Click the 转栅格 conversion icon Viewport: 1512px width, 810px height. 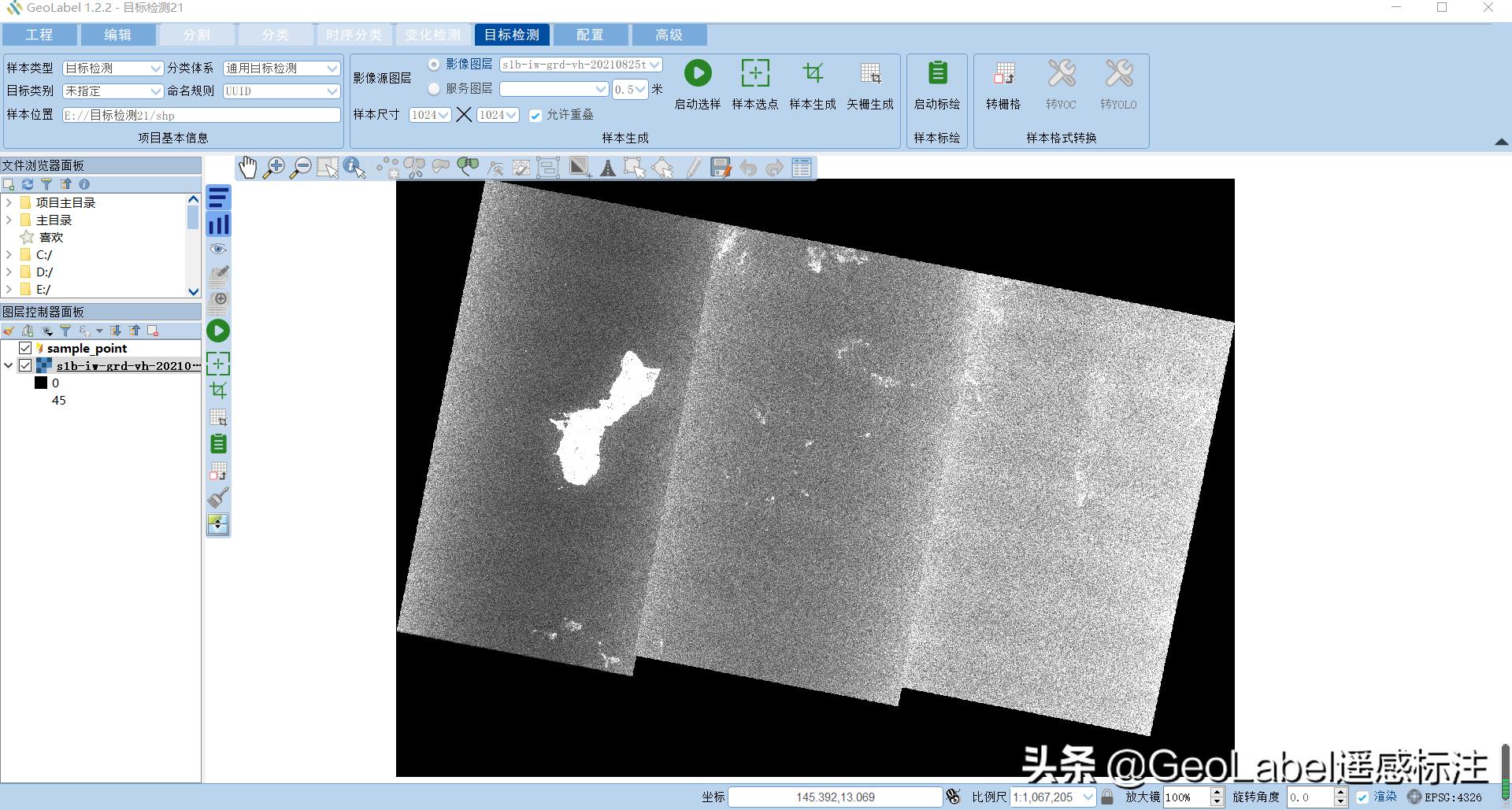1002,73
